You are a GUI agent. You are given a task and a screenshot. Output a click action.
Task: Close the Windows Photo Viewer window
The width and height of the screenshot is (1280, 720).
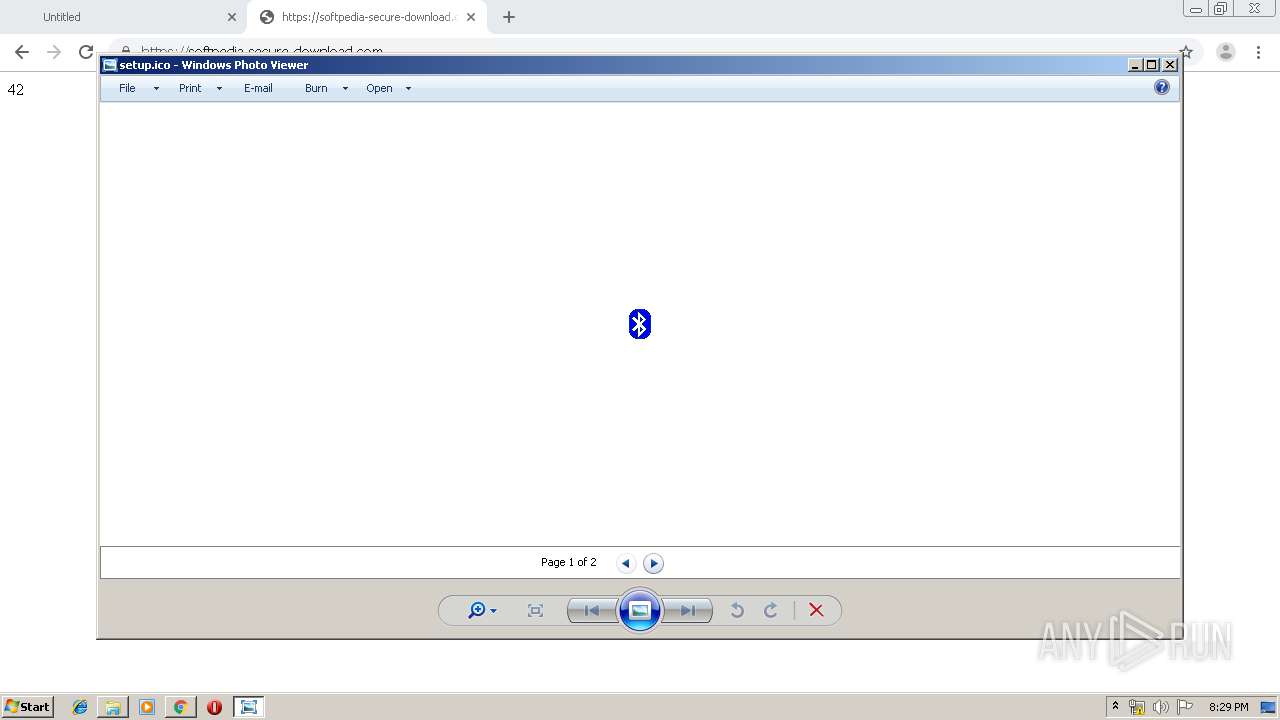coord(1169,65)
